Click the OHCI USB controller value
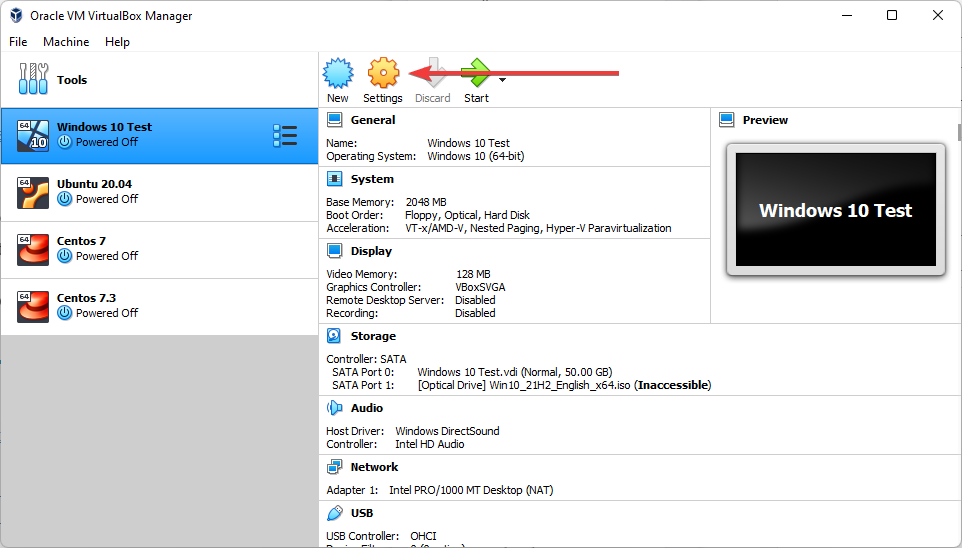This screenshot has height=548, width=962. [x=423, y=536]
